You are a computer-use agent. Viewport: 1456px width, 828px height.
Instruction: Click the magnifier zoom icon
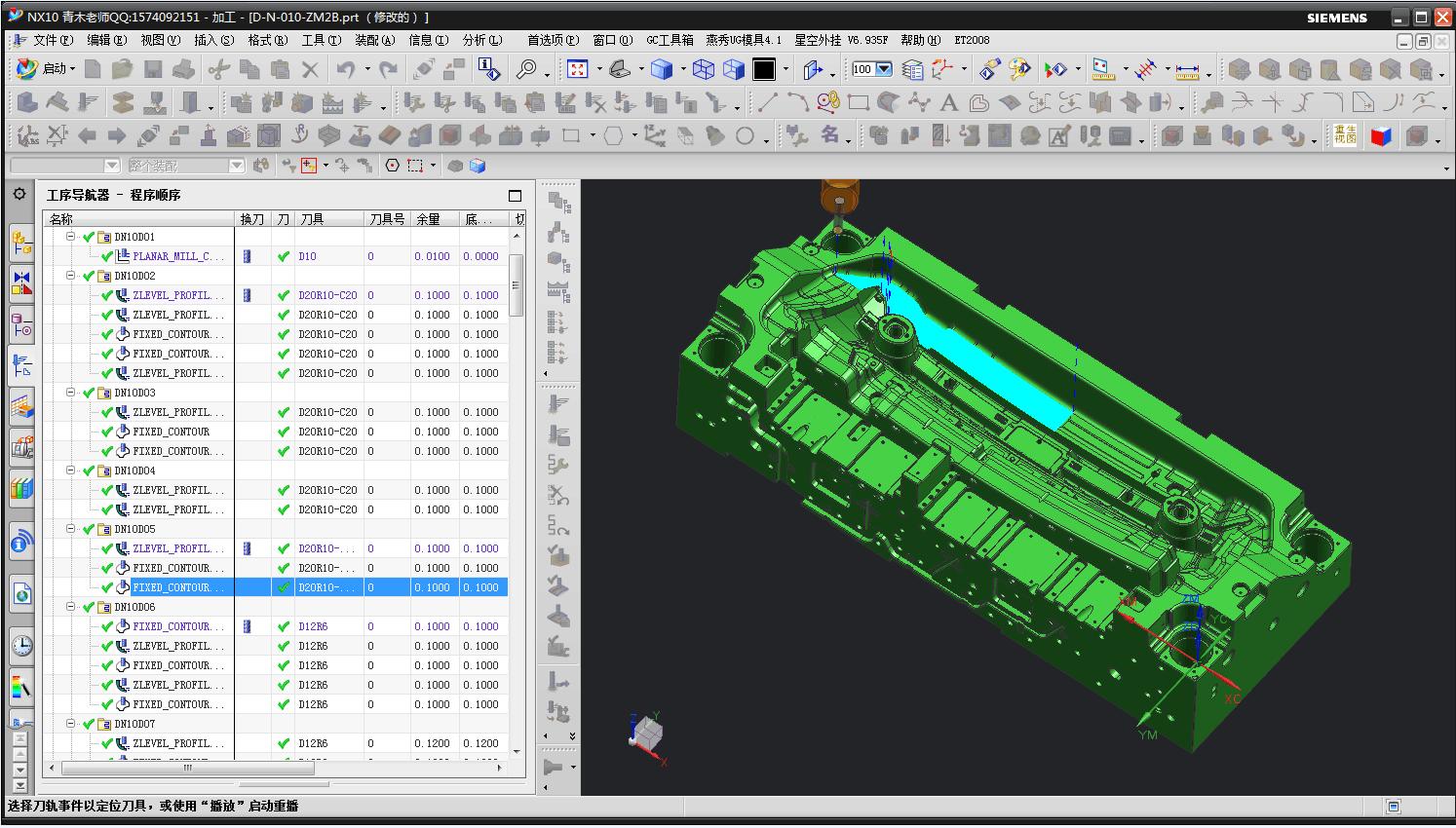(526, 69)
